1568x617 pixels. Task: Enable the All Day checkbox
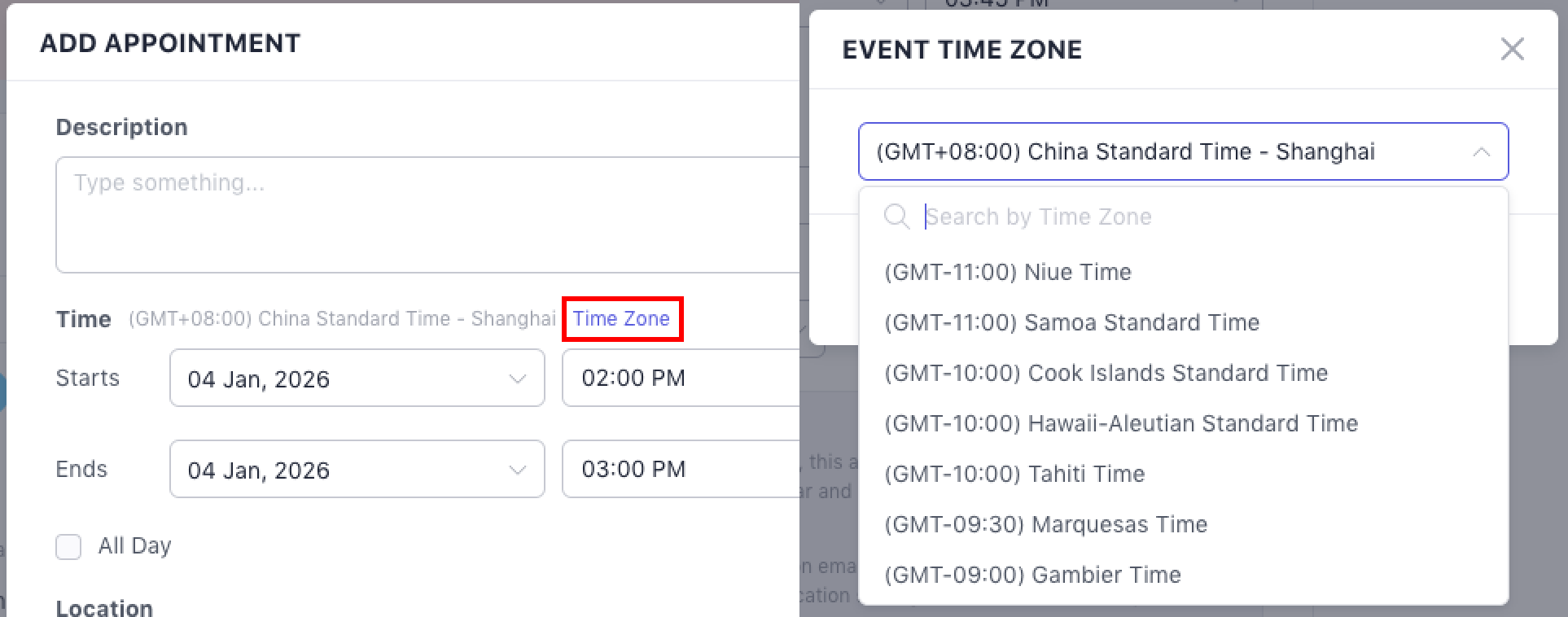[x=68, y=546]
